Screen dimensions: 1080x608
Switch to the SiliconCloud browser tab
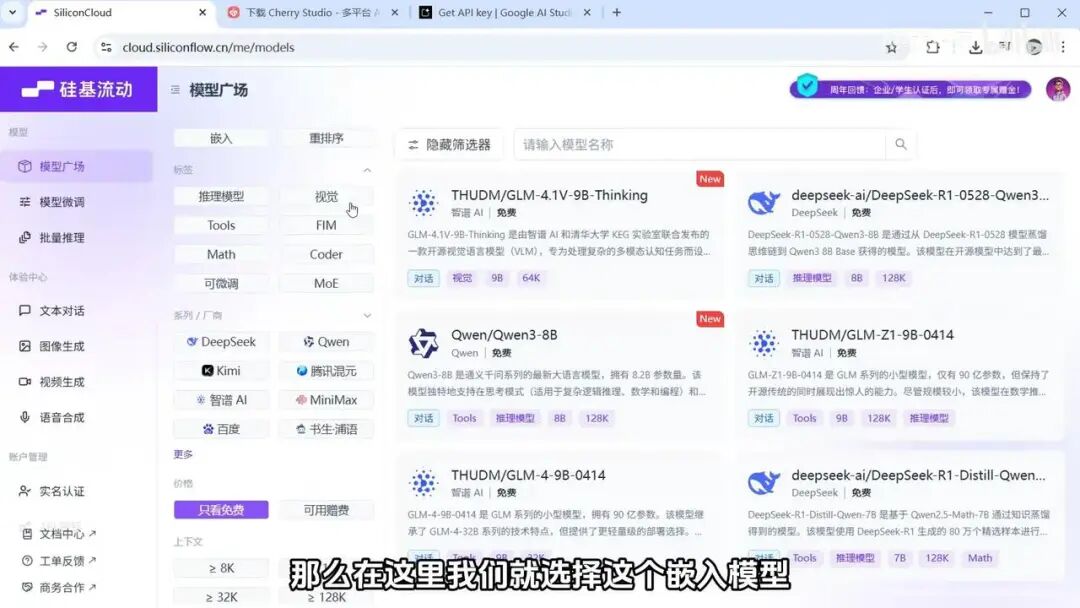point(121,12)
